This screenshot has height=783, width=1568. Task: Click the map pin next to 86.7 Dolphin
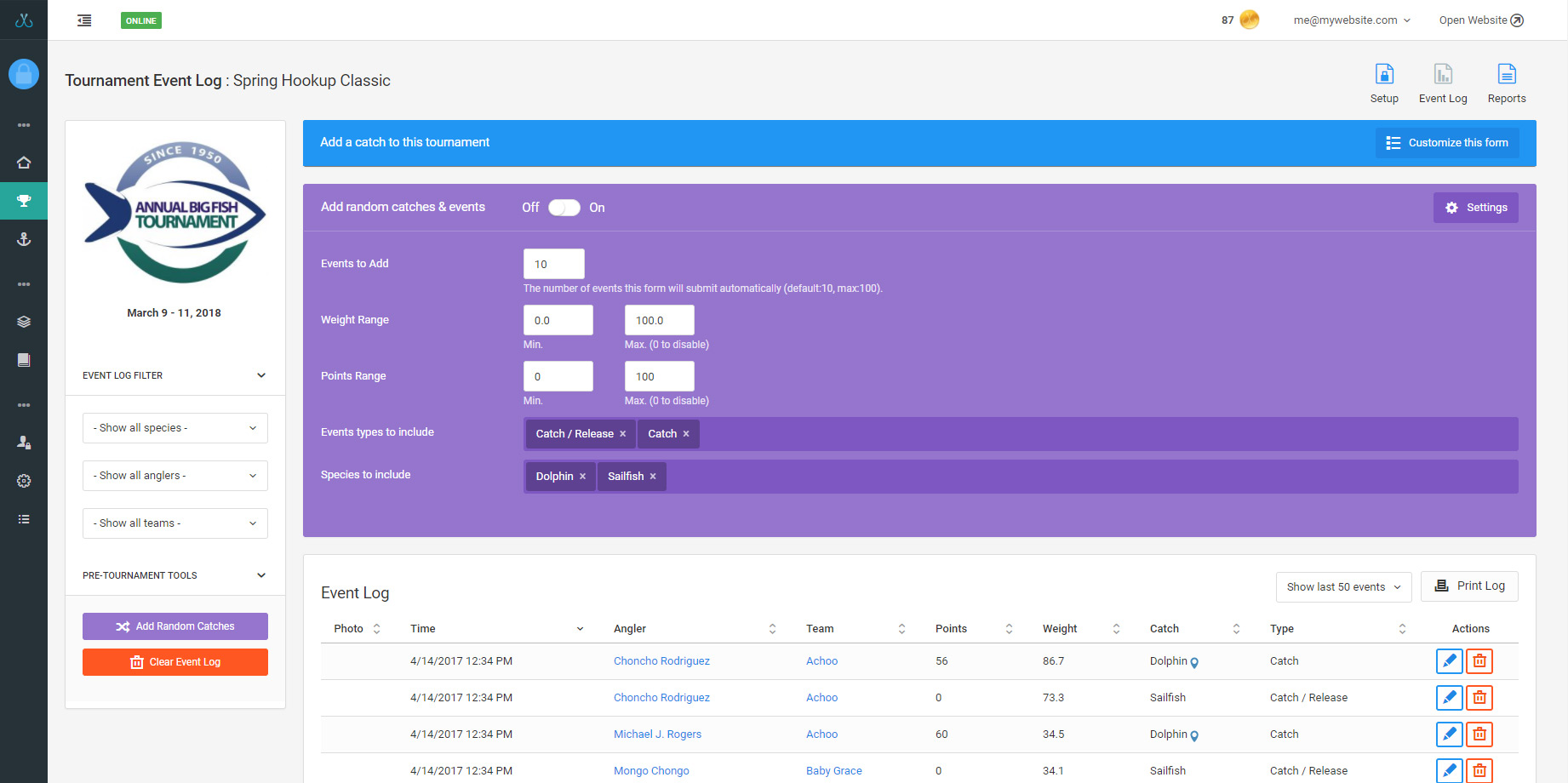tap(1194, 663)
